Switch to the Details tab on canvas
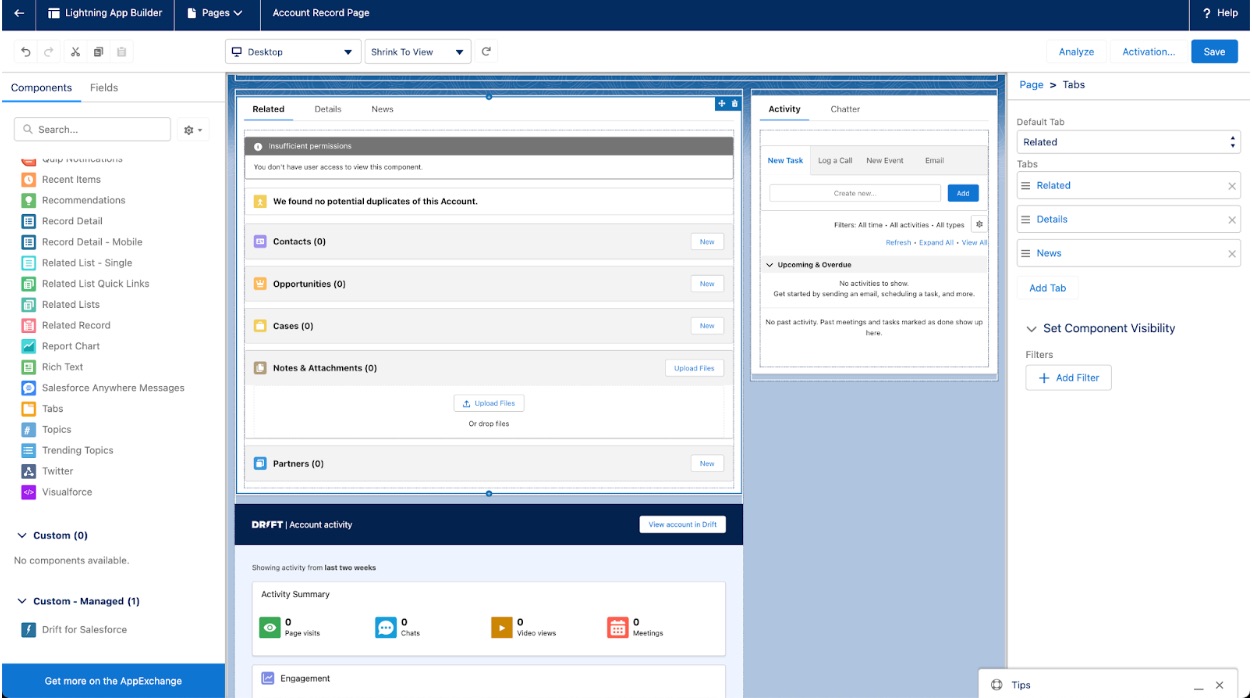Screen dimensions: 1252x698 pos(328,109)
